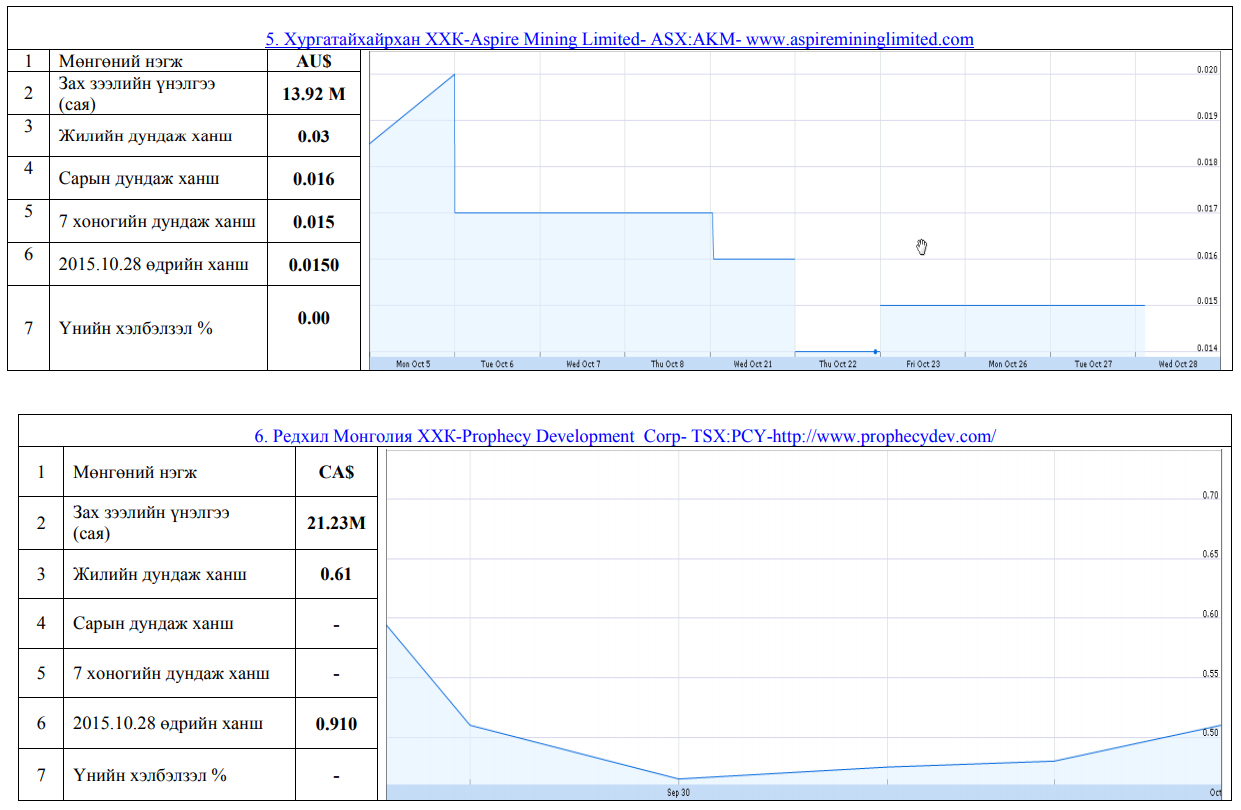Click the 0.70 y-axis label on Prophecy chart

1210,496
